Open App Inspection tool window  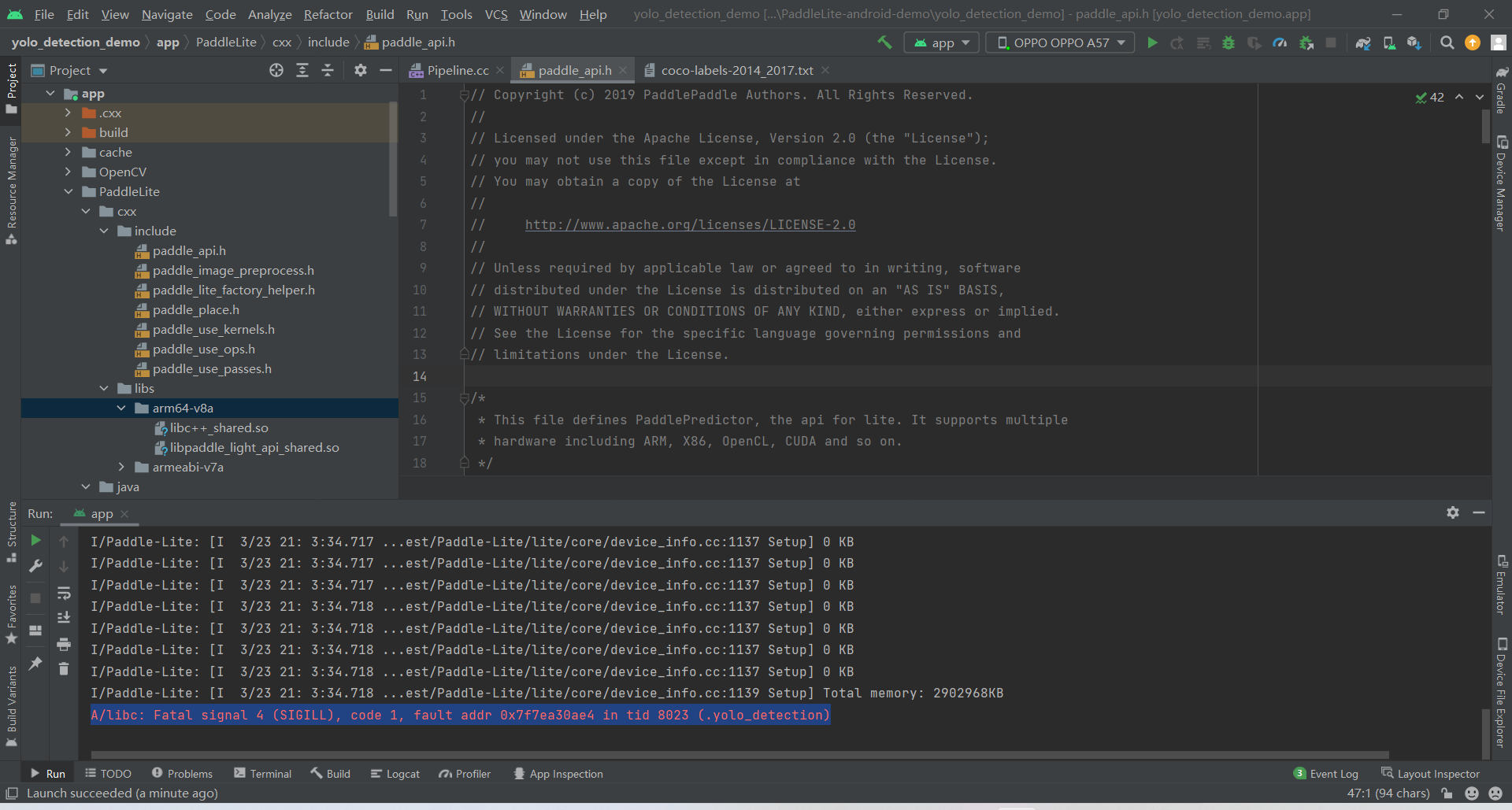[558, 774]
